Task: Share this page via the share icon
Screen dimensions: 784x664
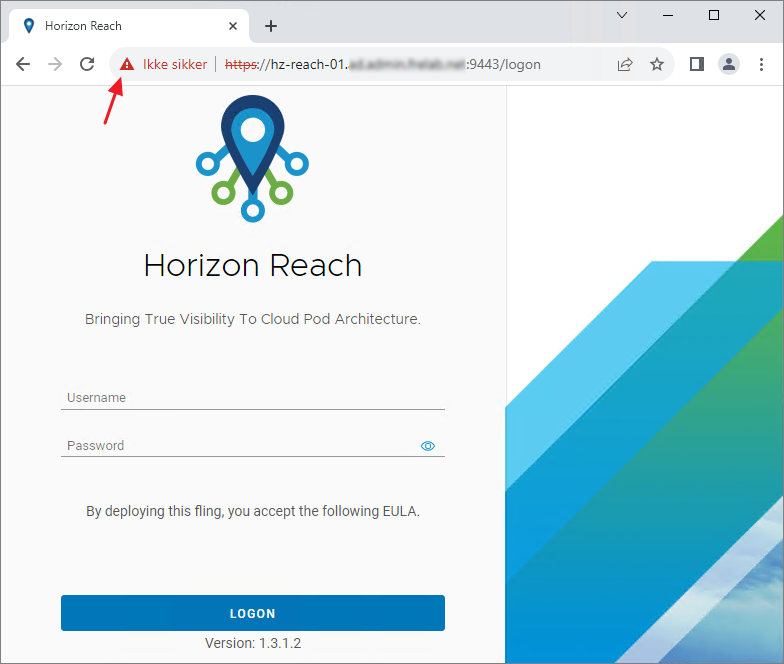Action: (625, 64)
